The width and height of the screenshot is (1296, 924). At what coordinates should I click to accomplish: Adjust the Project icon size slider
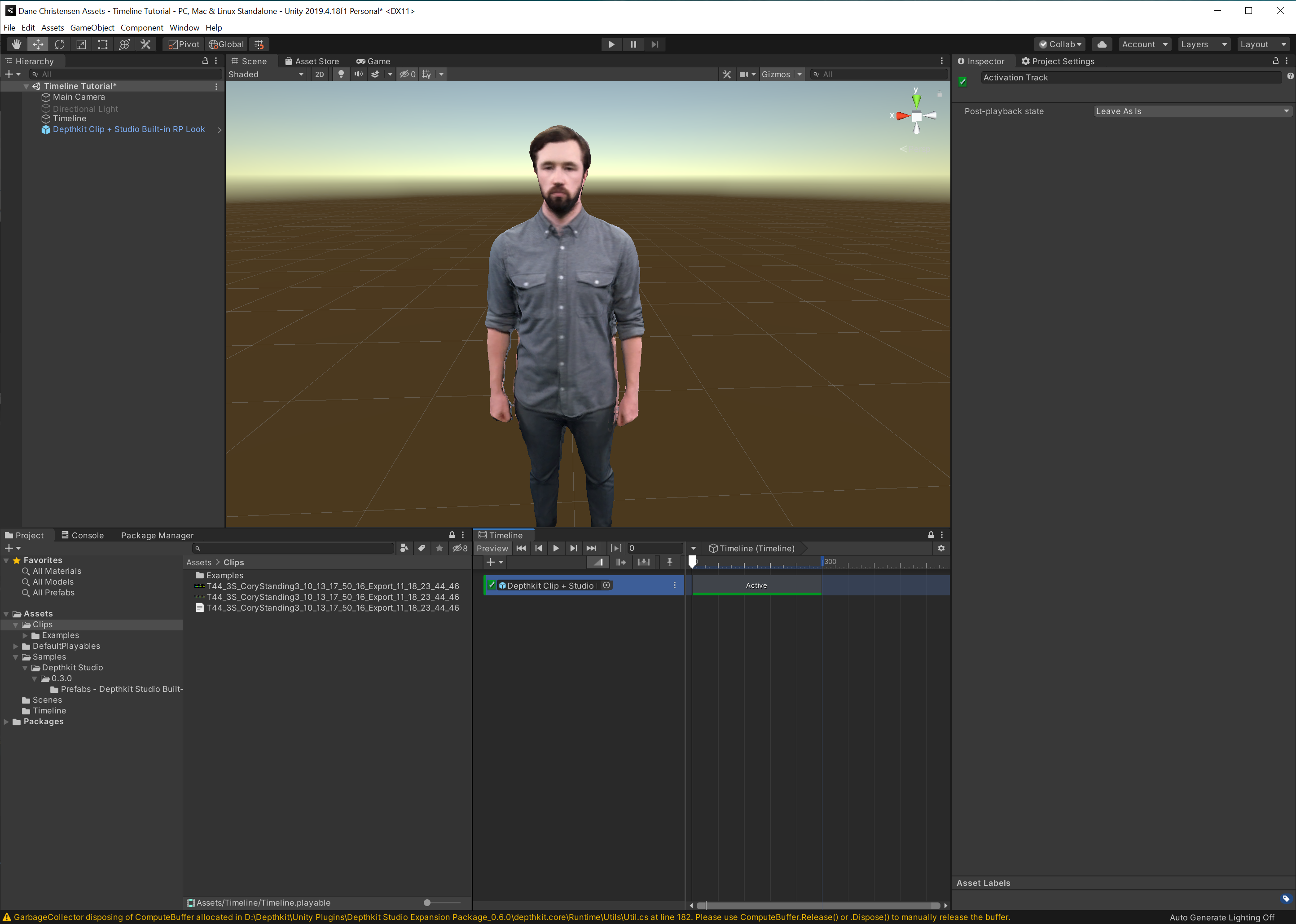(427, 903)
